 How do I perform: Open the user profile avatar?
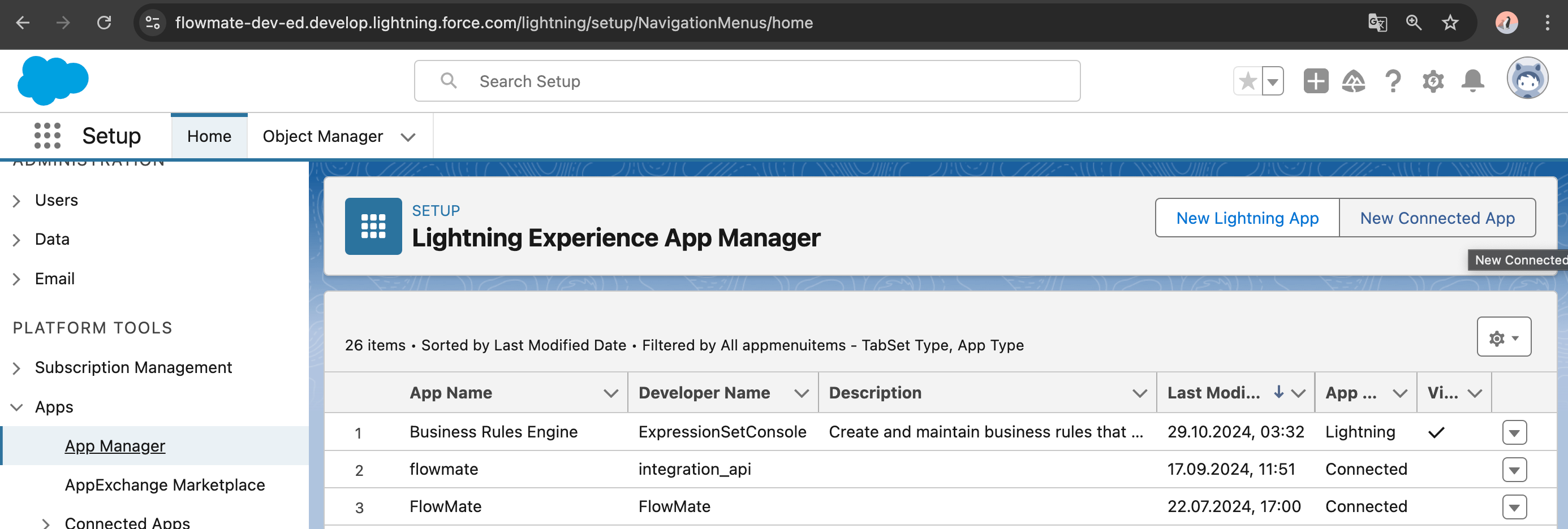(x=1527, y=79)
